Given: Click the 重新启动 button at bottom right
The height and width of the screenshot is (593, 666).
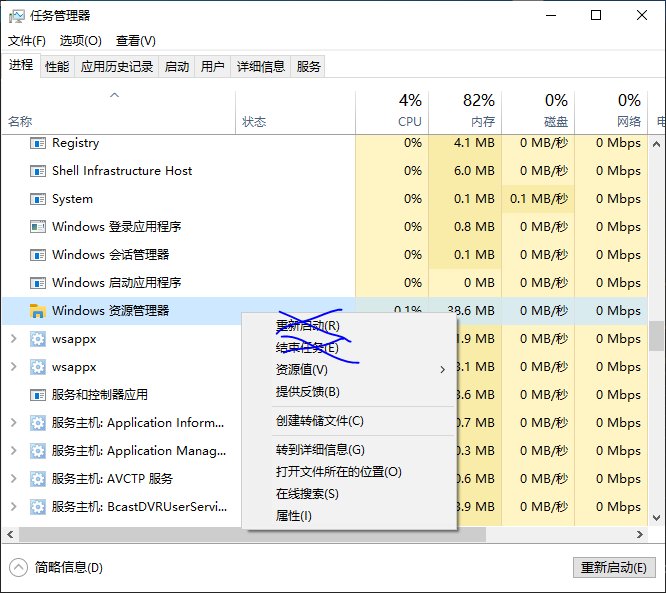Looking at the screenshot, I should tap(614, 568).
